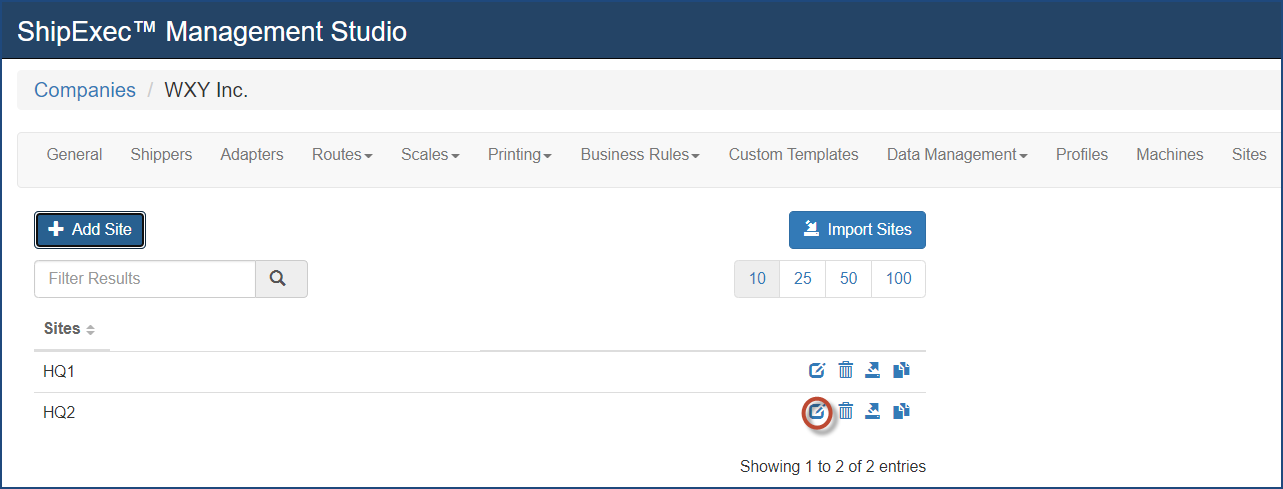Copy the HQ1 site
The width and height of the screenshot is (1283, 489).
tap(901, 371)
